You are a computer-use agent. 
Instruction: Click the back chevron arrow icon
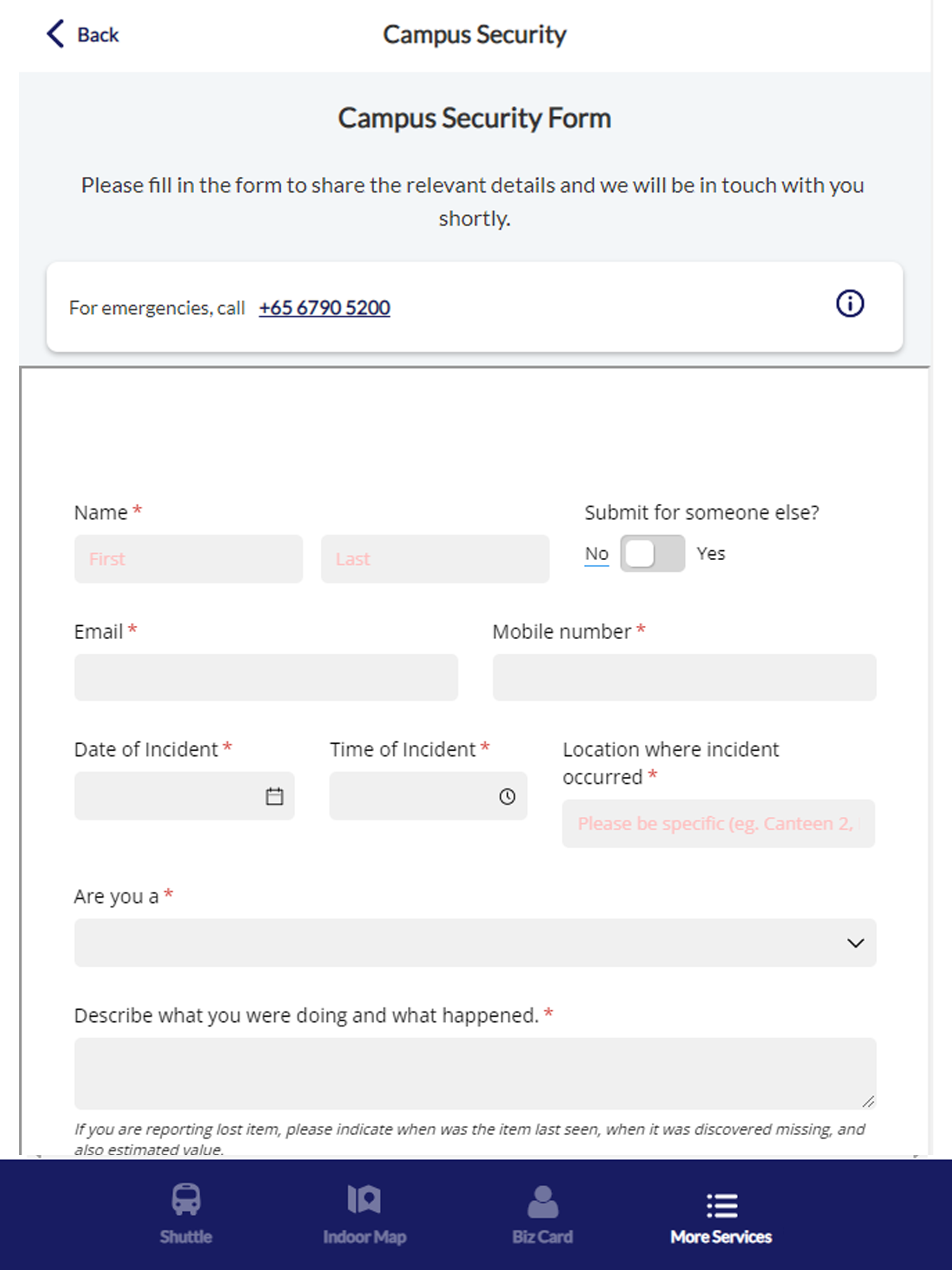[55, 34]
